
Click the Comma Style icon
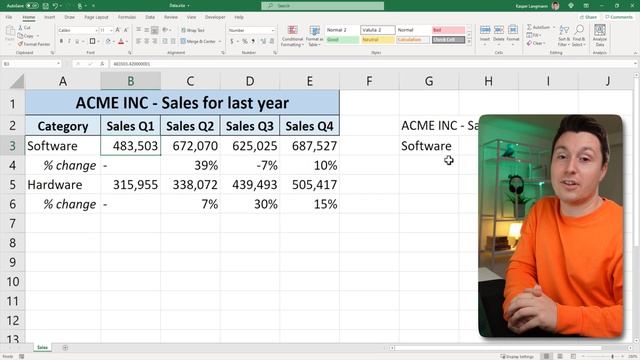tap(253, 41)
